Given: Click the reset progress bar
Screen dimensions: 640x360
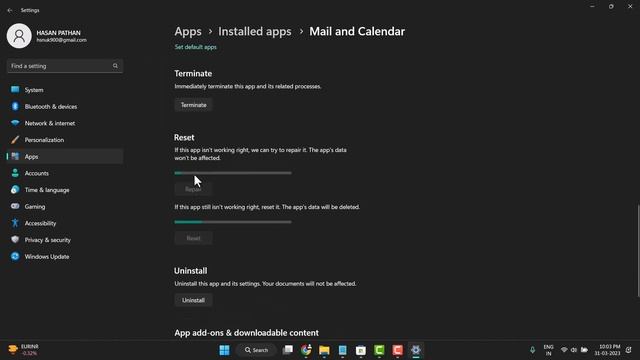Looking at the screenshot, I should pyautogui.click(x=233, y=222).
